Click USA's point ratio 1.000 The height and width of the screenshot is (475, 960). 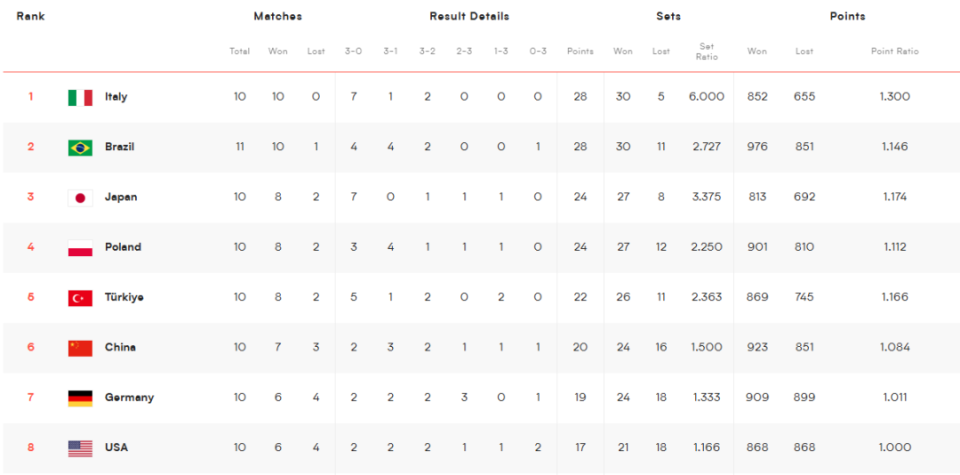click(895, 447)
